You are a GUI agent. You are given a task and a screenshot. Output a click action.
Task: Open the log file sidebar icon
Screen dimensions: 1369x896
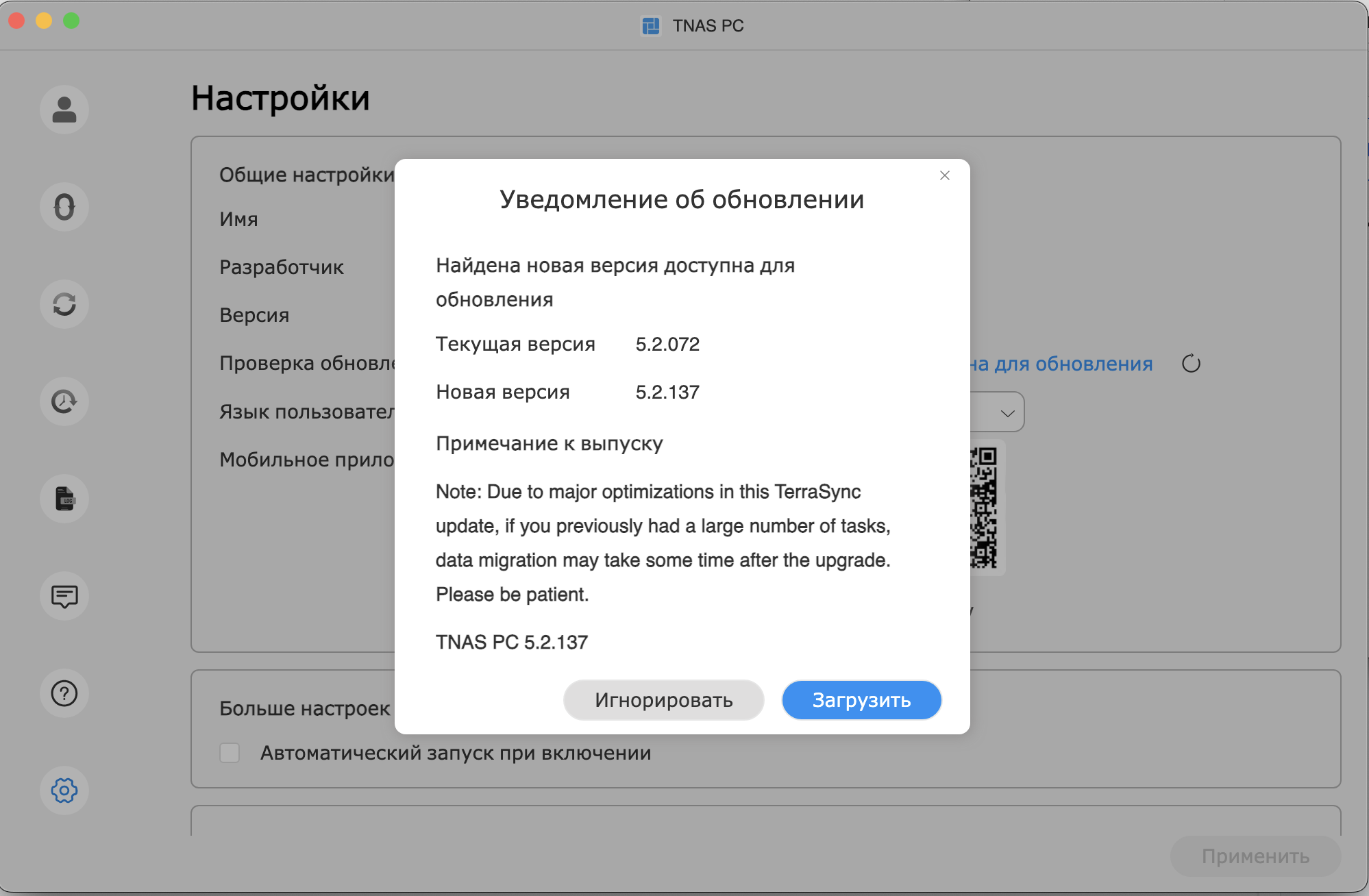point(64,499)
